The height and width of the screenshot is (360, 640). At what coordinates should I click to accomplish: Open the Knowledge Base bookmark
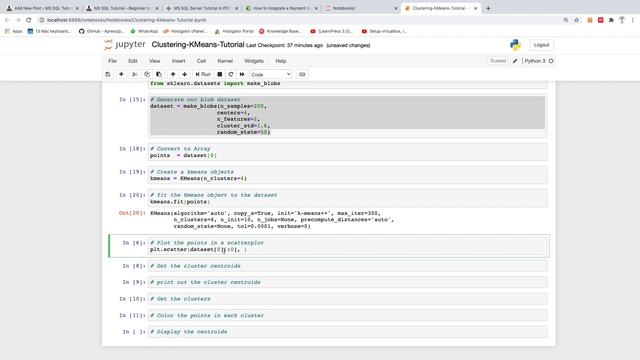280,31
